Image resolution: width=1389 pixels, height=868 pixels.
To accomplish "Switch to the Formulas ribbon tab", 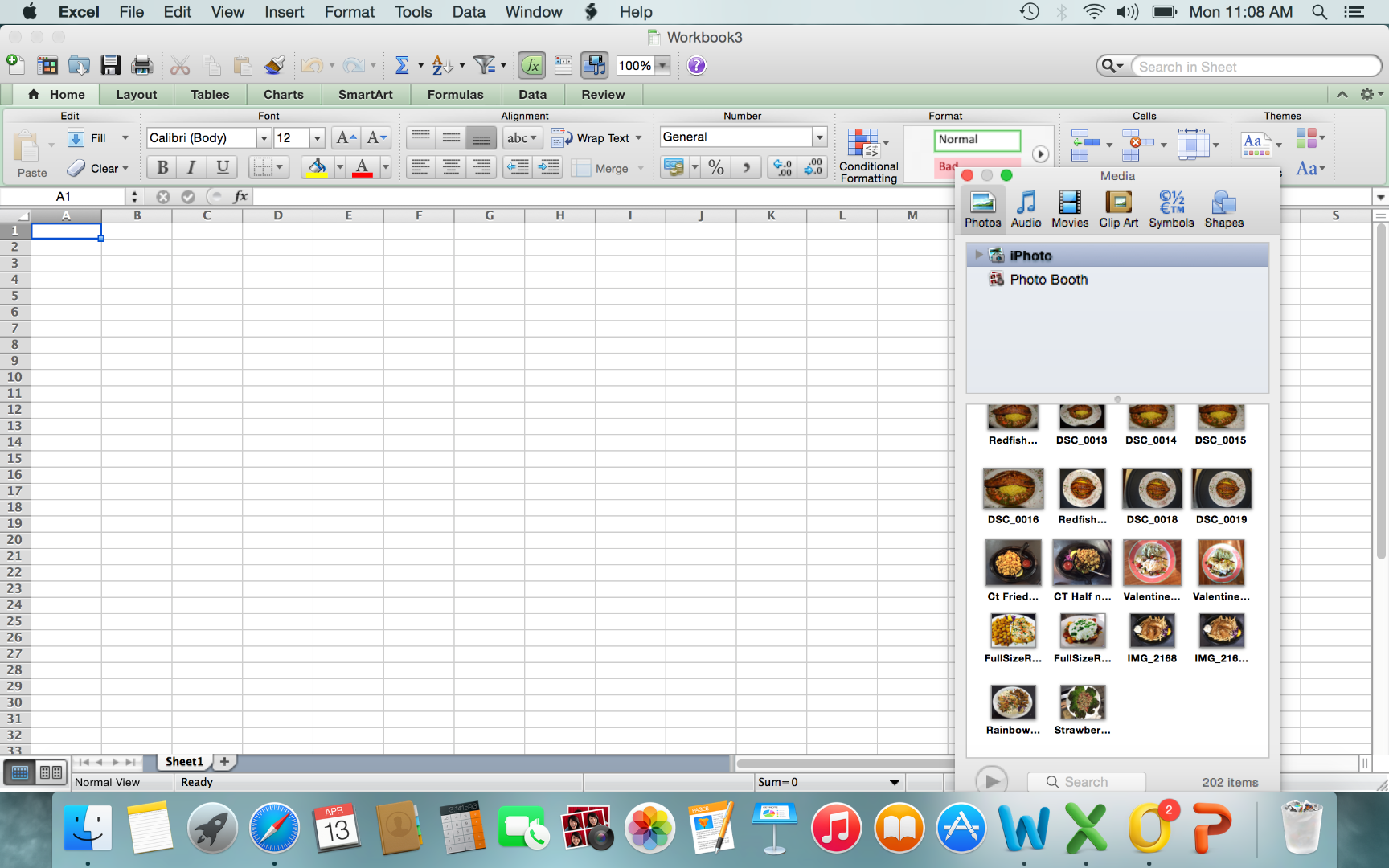I will point(455,94).
